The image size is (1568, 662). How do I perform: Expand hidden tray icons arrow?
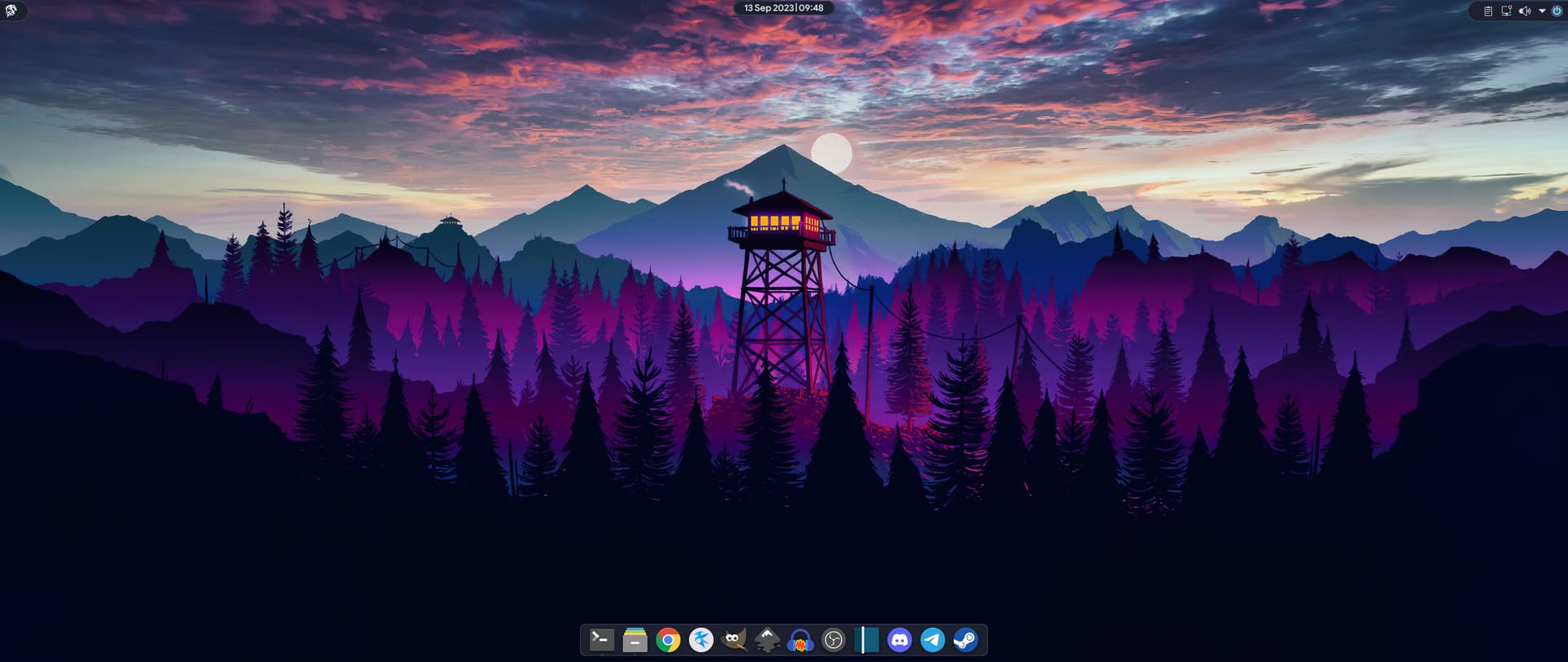point(1542,11)
